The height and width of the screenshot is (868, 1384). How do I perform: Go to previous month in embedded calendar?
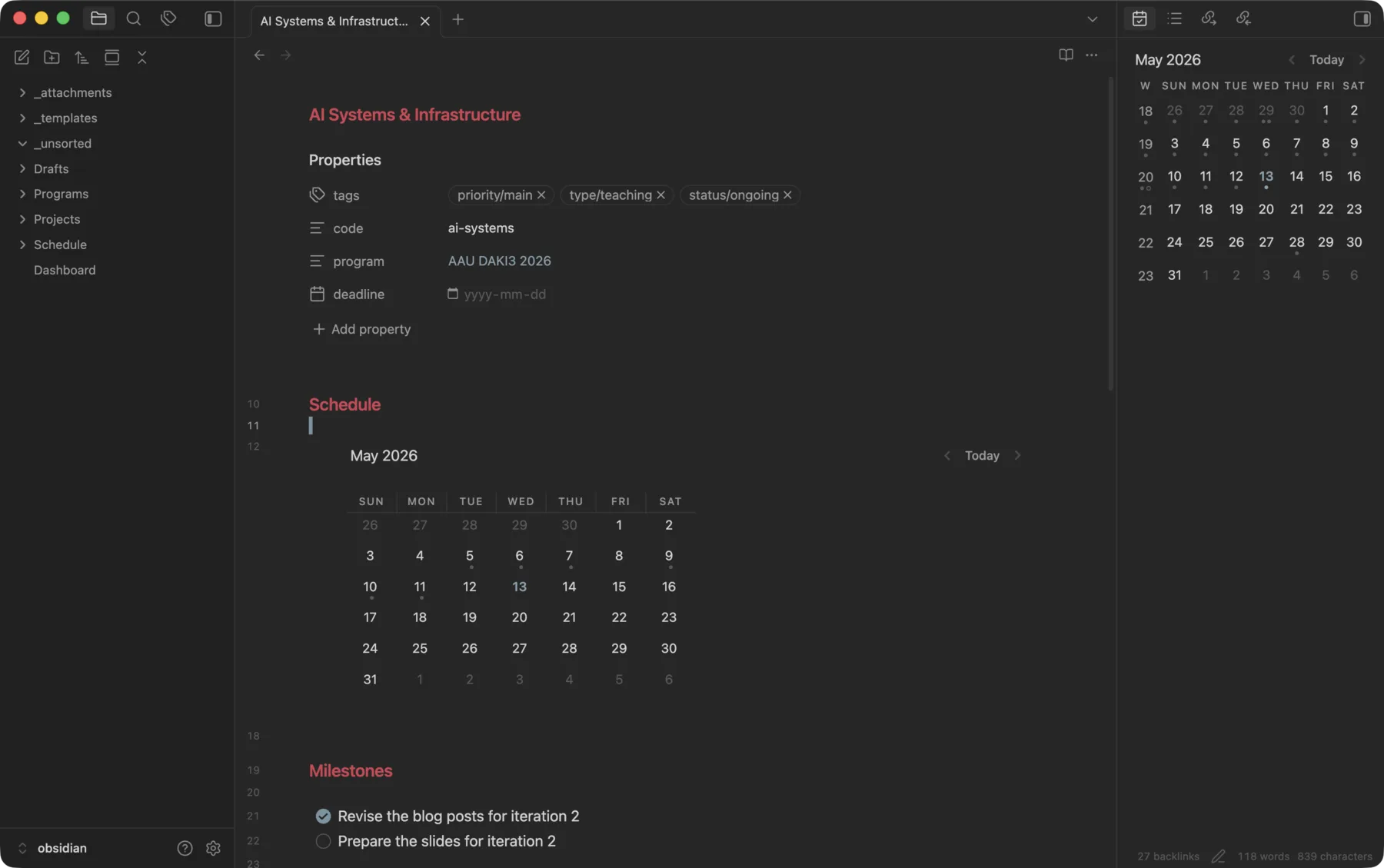pyautogui.click(x=947, y=456)
